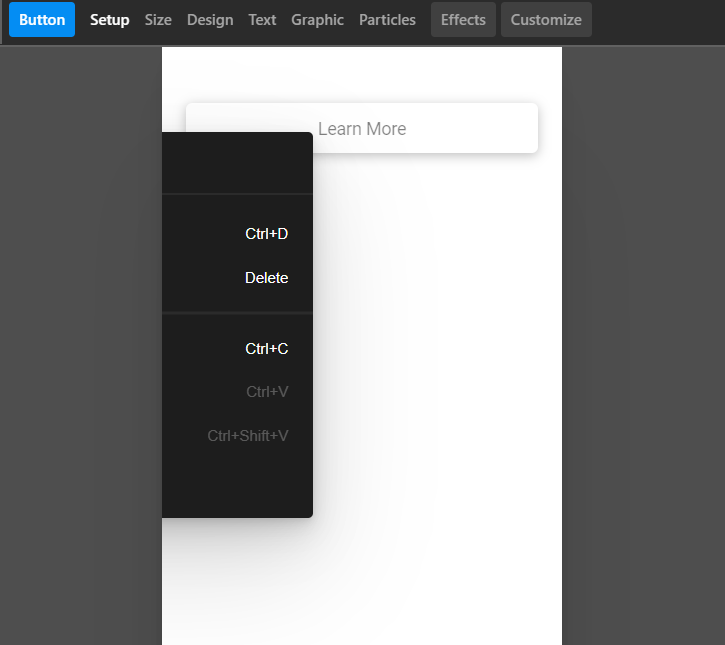Switch to the Particles tab
Image resolution: width=725 pixels, height=645 pixels.
pyautogui.click(x=387, y=20)
